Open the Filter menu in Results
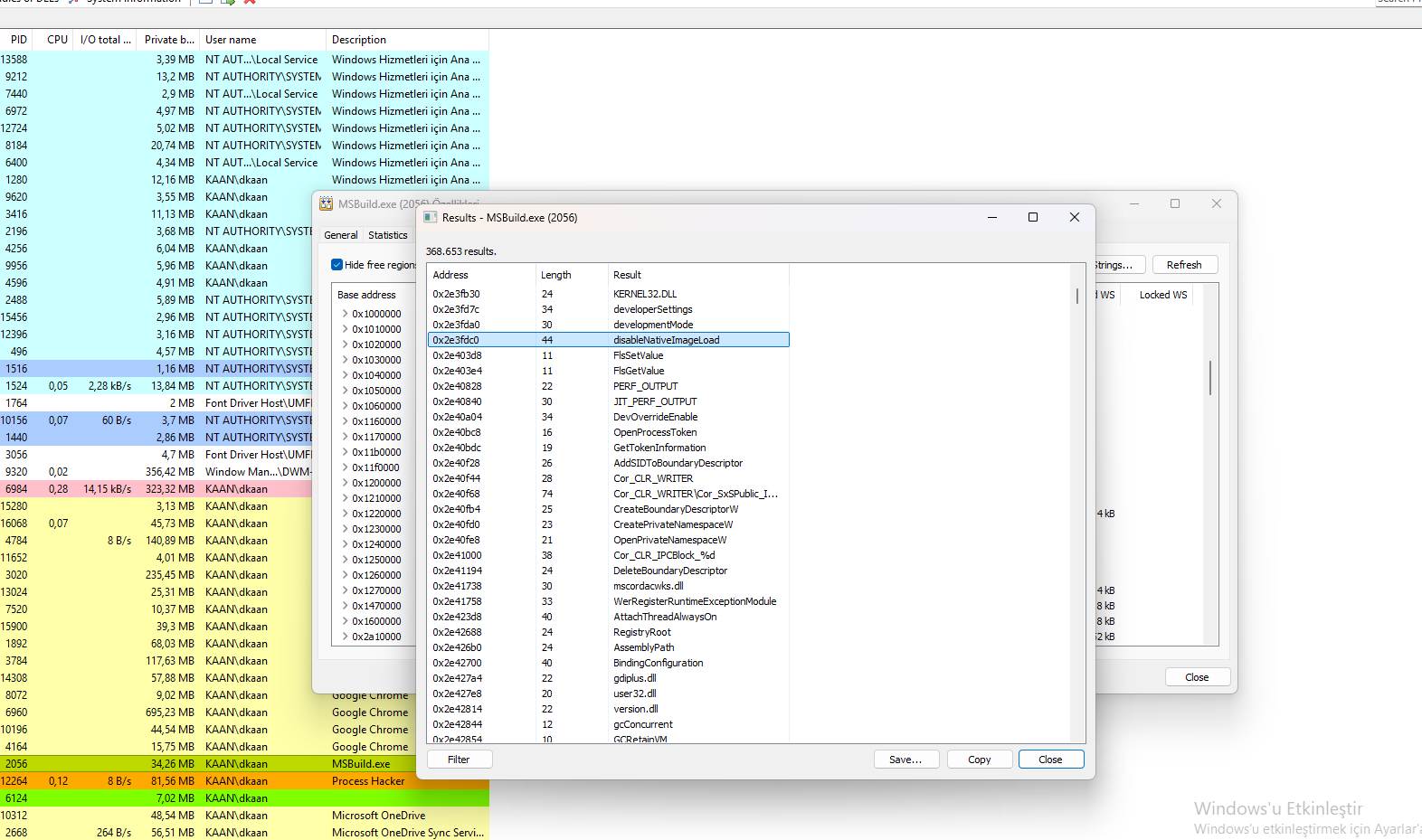Viewport: 1422px width, 840px height. point(459,760)
